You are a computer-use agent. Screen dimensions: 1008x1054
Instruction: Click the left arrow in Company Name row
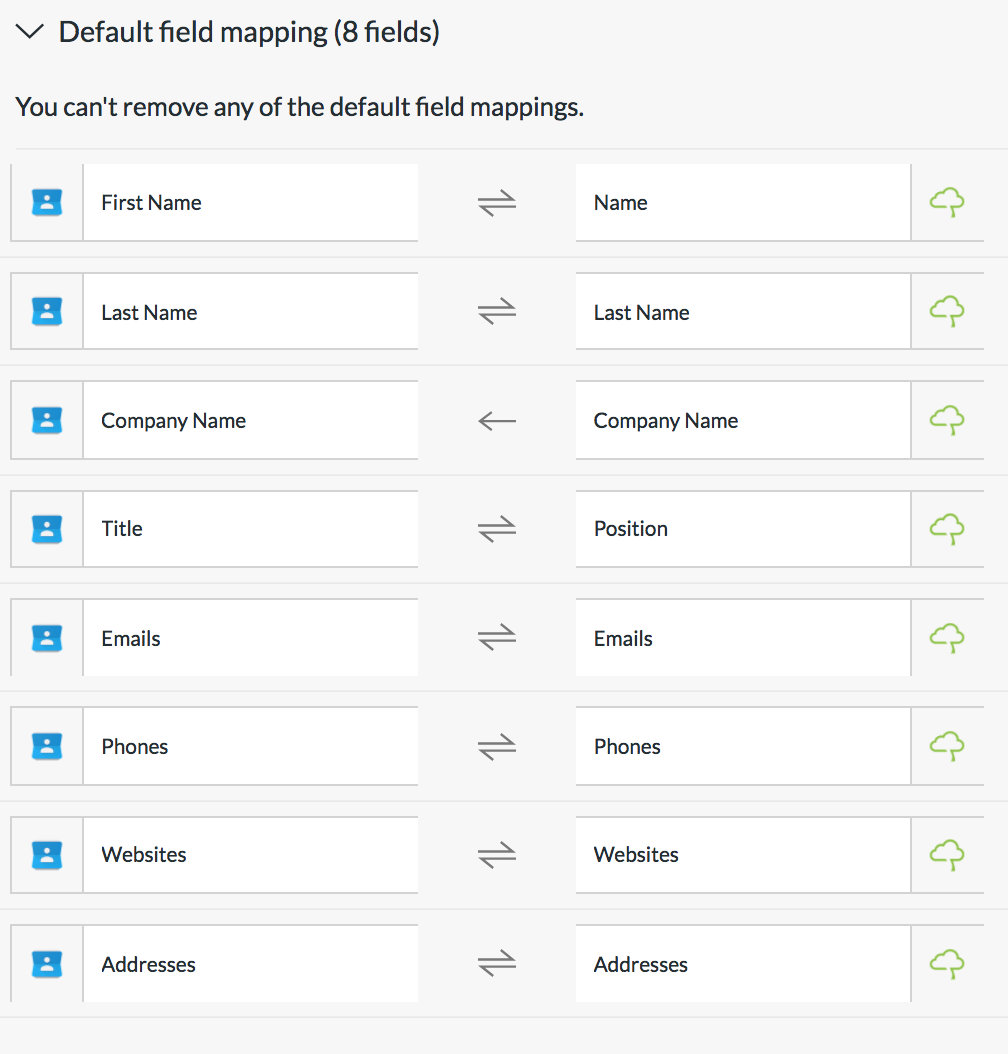(x=497, y=421)
